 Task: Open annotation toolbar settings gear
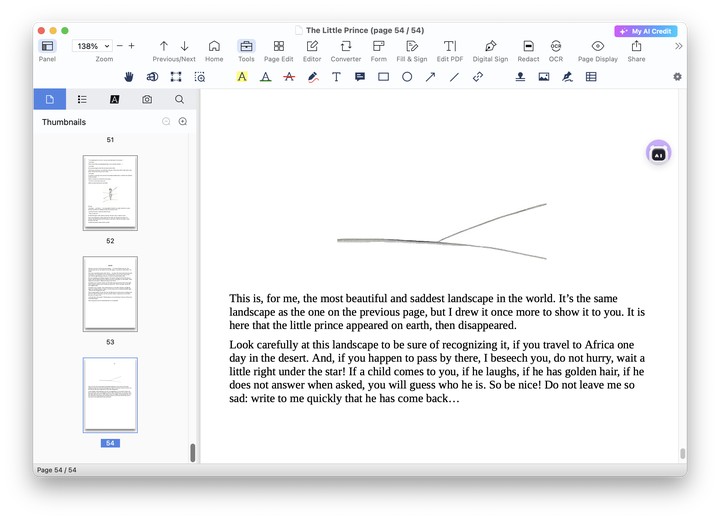(x=677, y=77)
